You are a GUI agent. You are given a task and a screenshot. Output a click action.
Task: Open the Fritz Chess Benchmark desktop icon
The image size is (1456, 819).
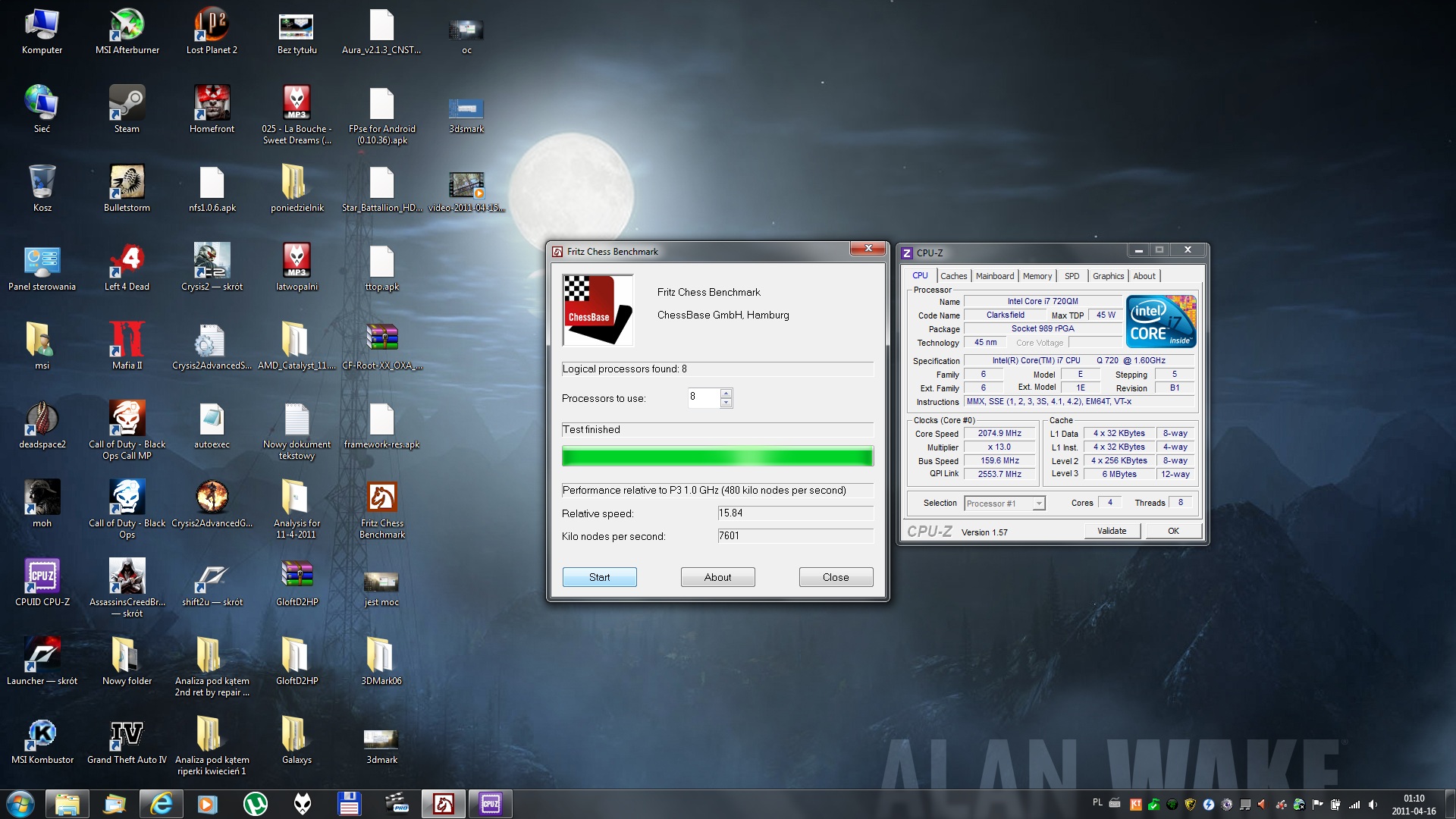point(381,510)
